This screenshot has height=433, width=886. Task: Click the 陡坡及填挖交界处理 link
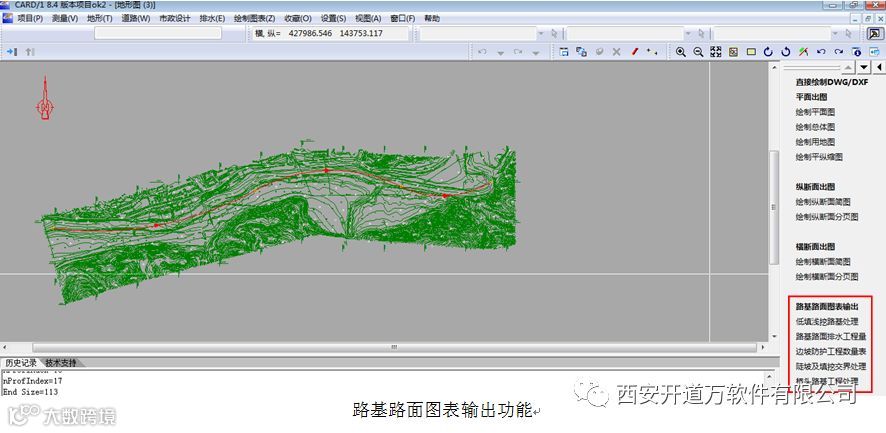click(x=831, y=366)
